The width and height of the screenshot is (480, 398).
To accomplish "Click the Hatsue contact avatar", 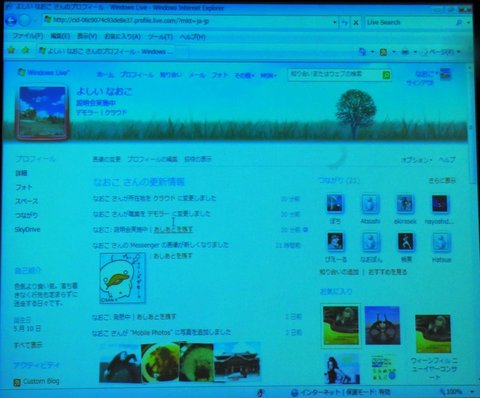I will [441, 242].
